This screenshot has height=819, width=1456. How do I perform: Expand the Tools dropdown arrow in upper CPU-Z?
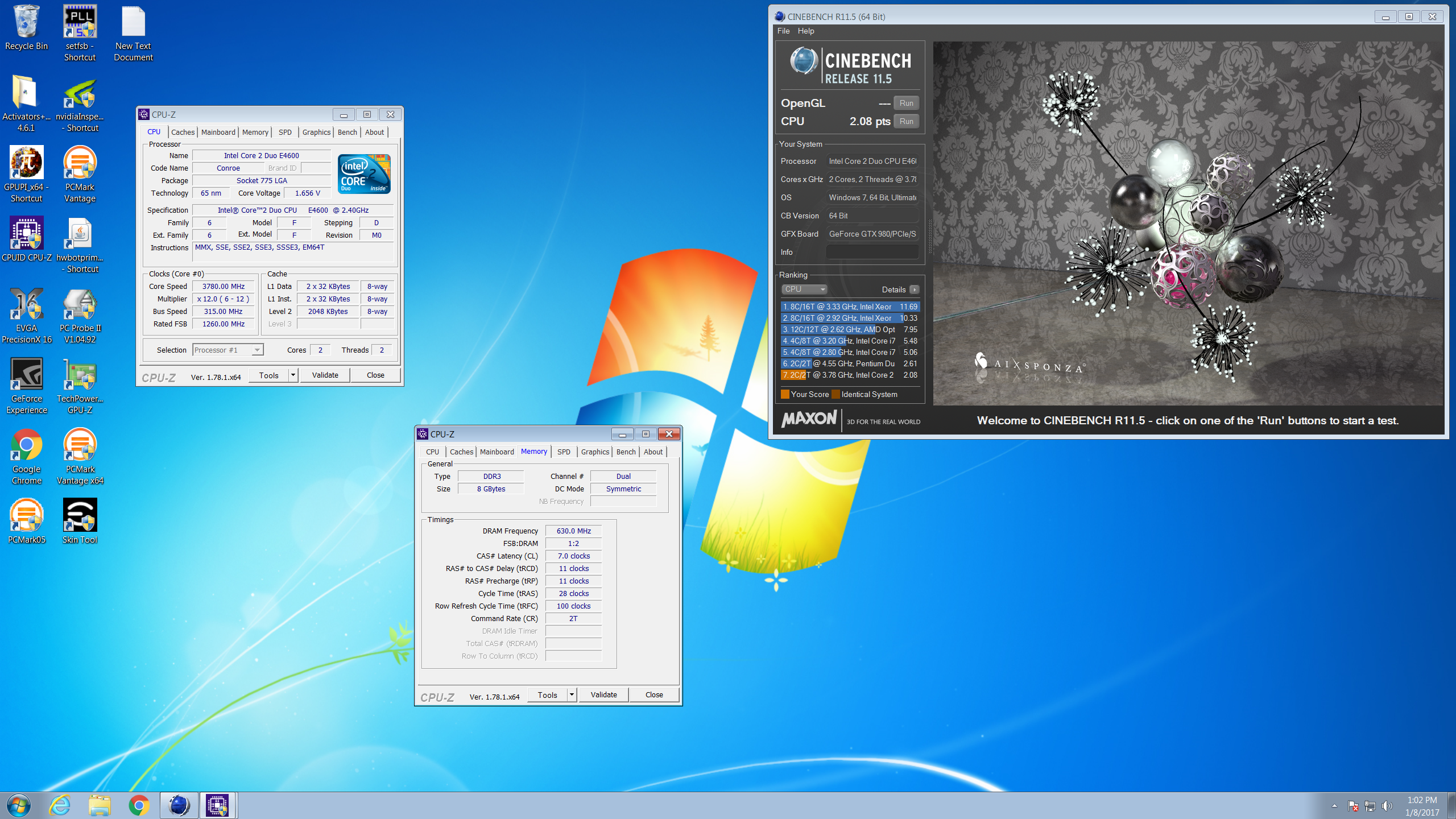tap(293, 375)
